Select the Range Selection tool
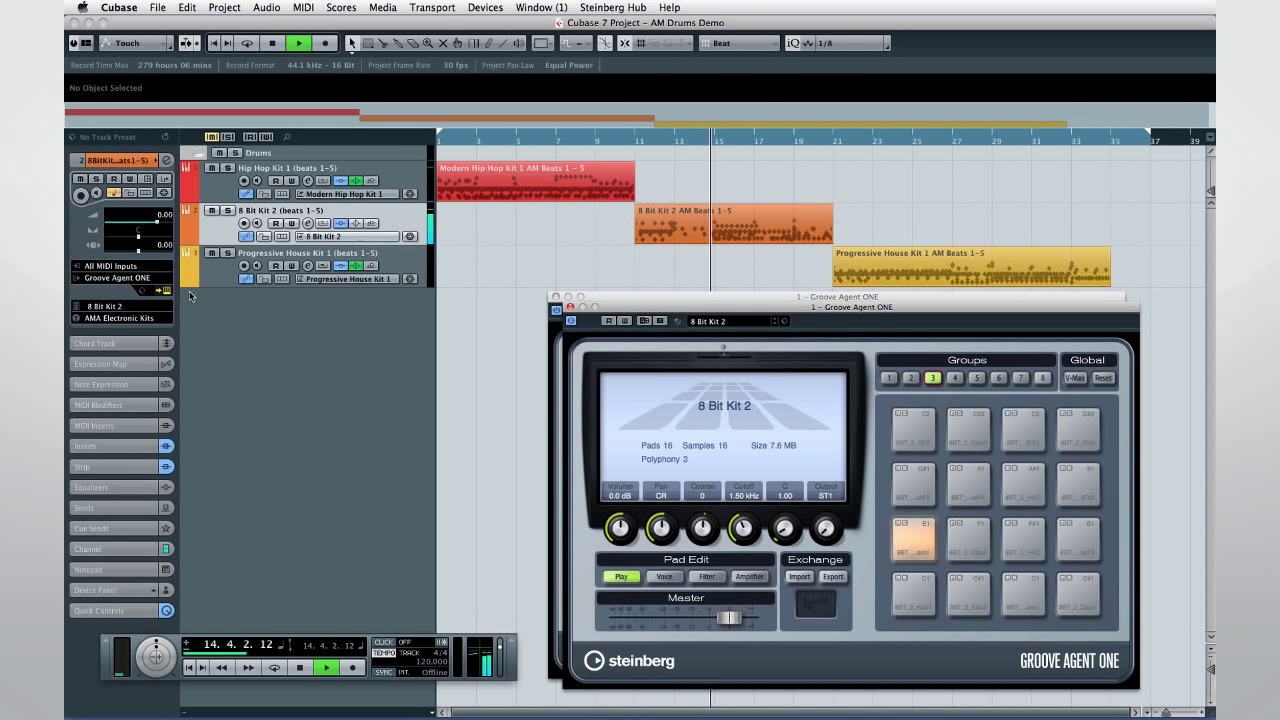1280x720 pixels. 368,43
